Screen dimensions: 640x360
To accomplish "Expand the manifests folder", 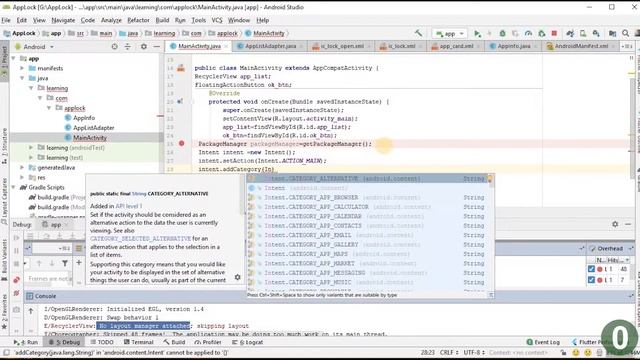I will pyautogui.click(x=22, y=68).
